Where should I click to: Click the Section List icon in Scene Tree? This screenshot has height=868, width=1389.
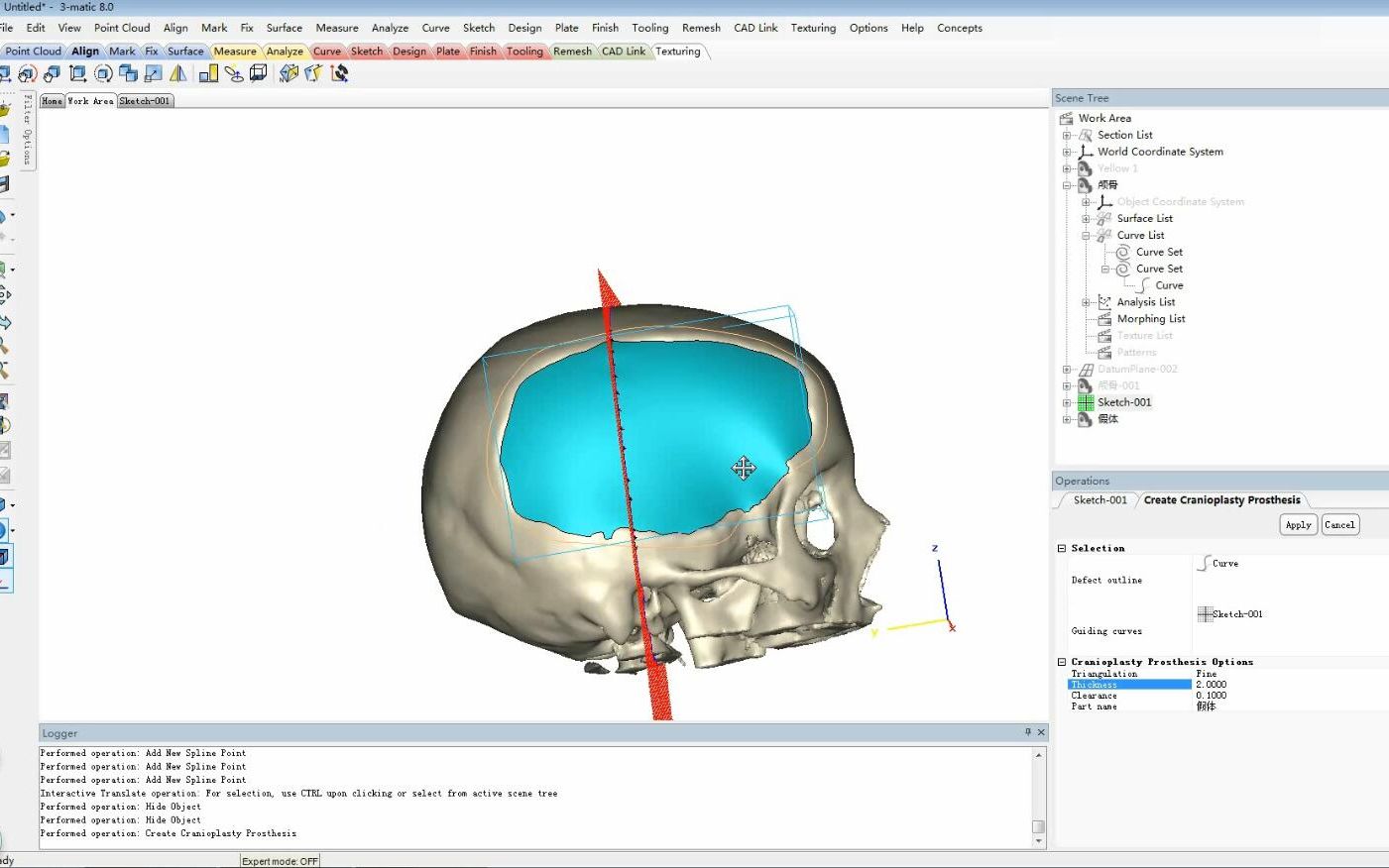[1086, 135]
